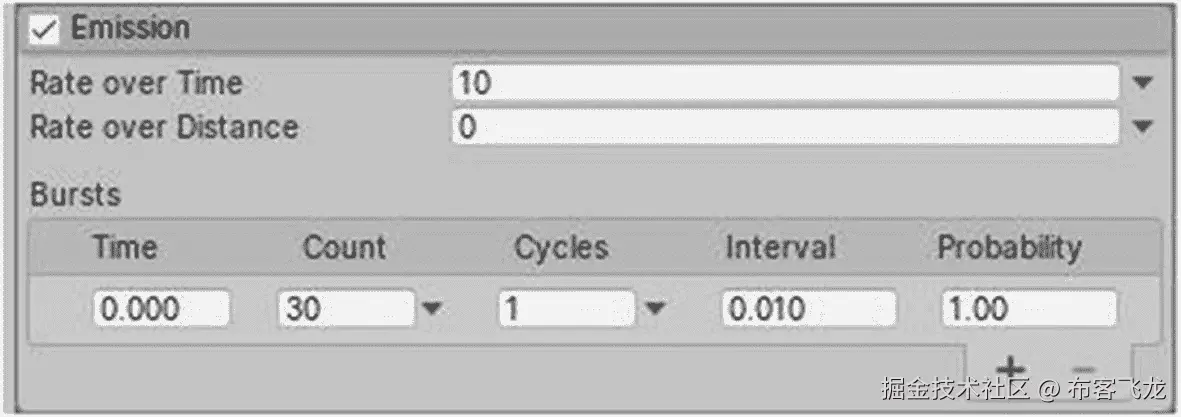Open the Rate over Time mode dropdown arrow
1181x417 pixels.
coord(1144,83)
